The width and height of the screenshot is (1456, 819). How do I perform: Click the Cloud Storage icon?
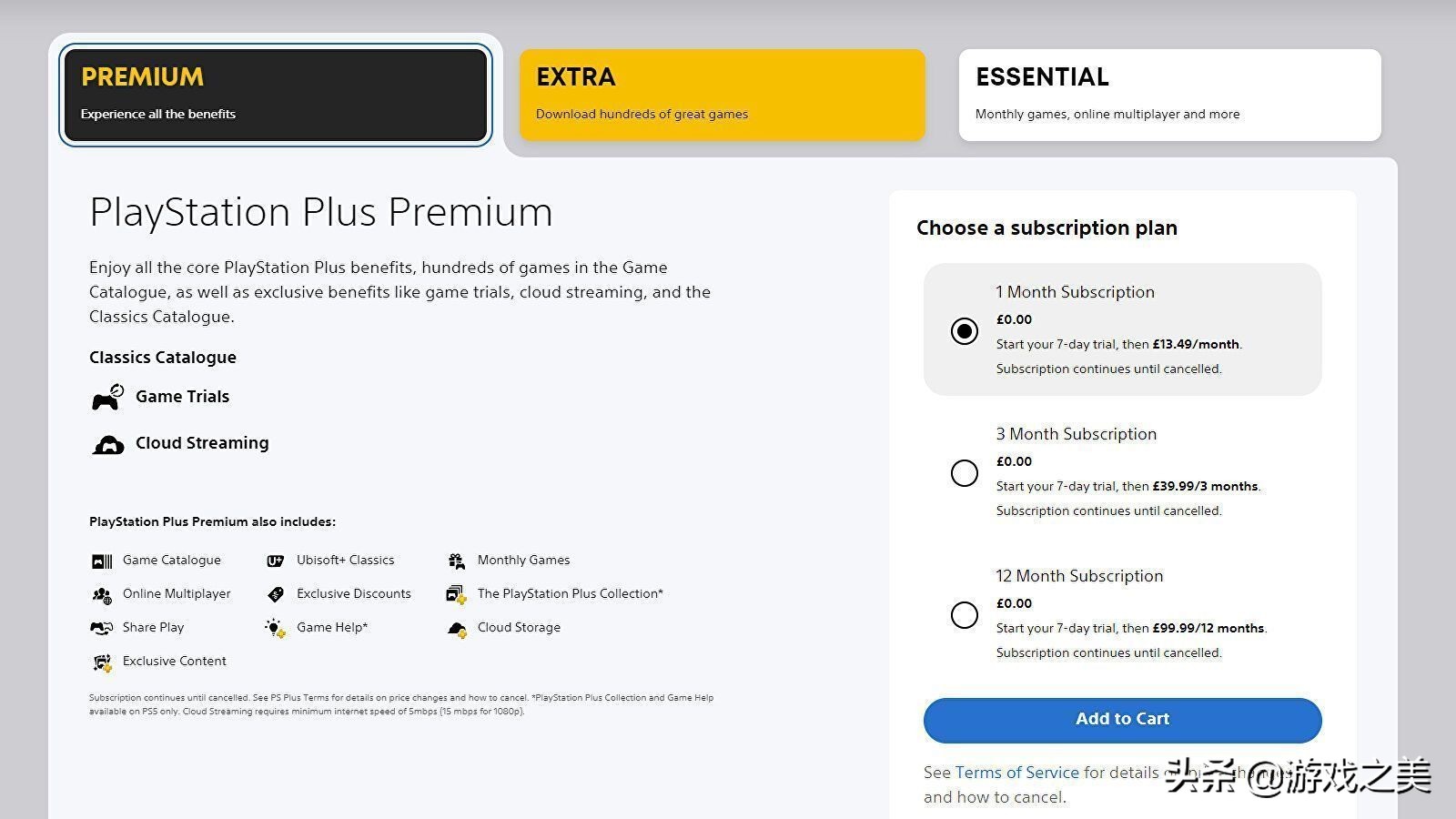(x=457, y=629)
